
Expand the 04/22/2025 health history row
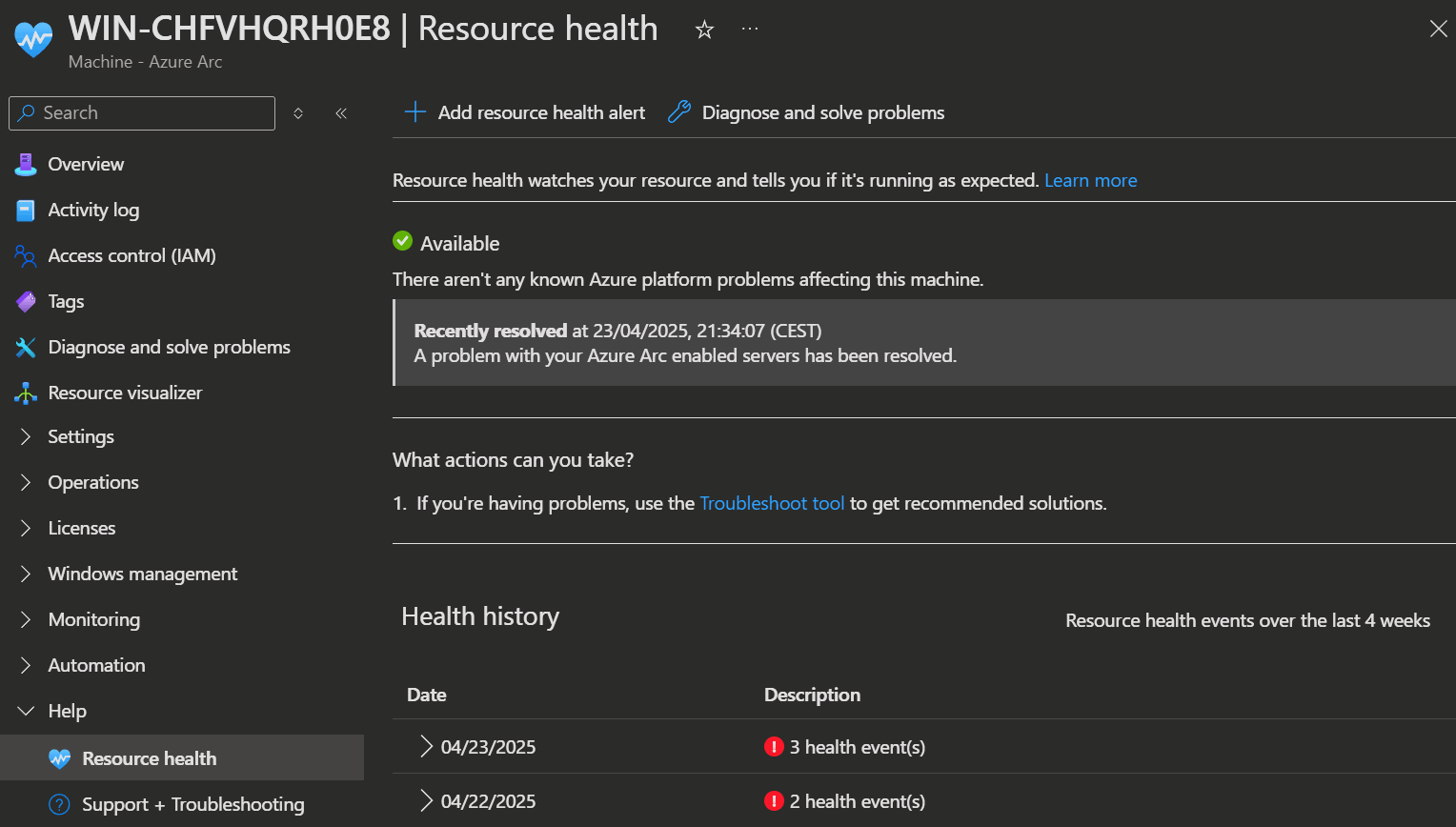[426, 801]
